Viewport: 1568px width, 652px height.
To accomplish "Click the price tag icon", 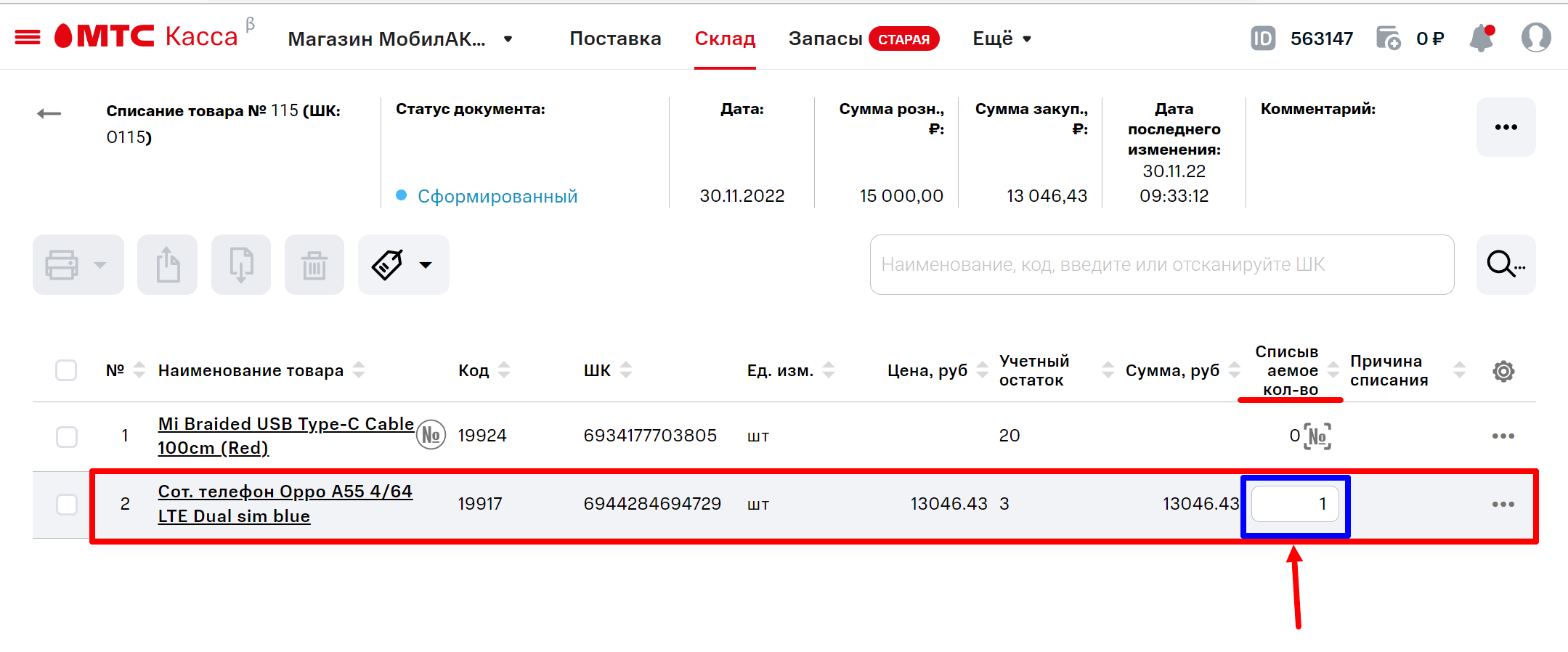I will coord(387,265).
